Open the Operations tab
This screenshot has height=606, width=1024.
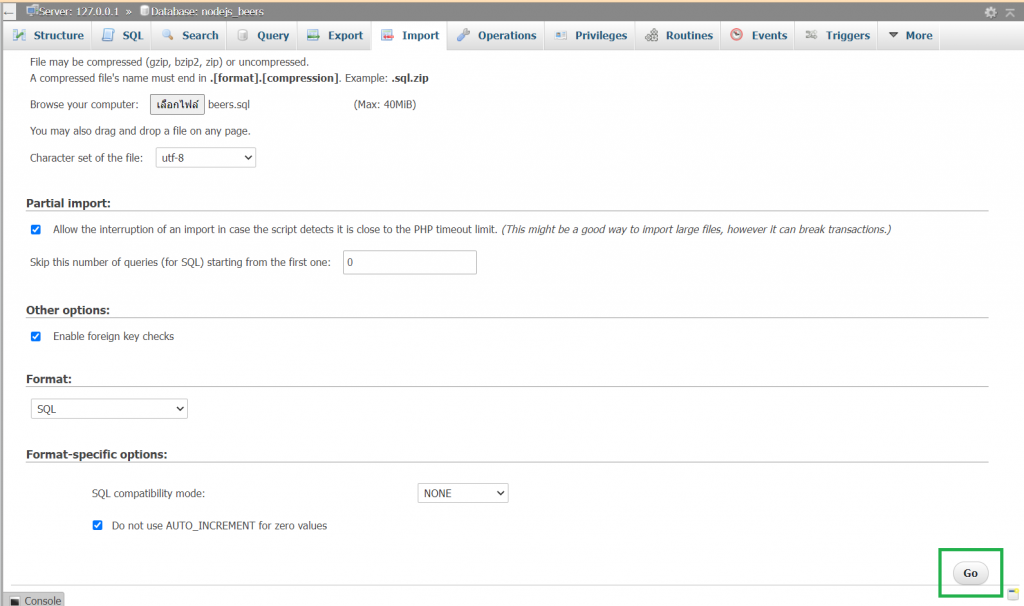point(496,35)
